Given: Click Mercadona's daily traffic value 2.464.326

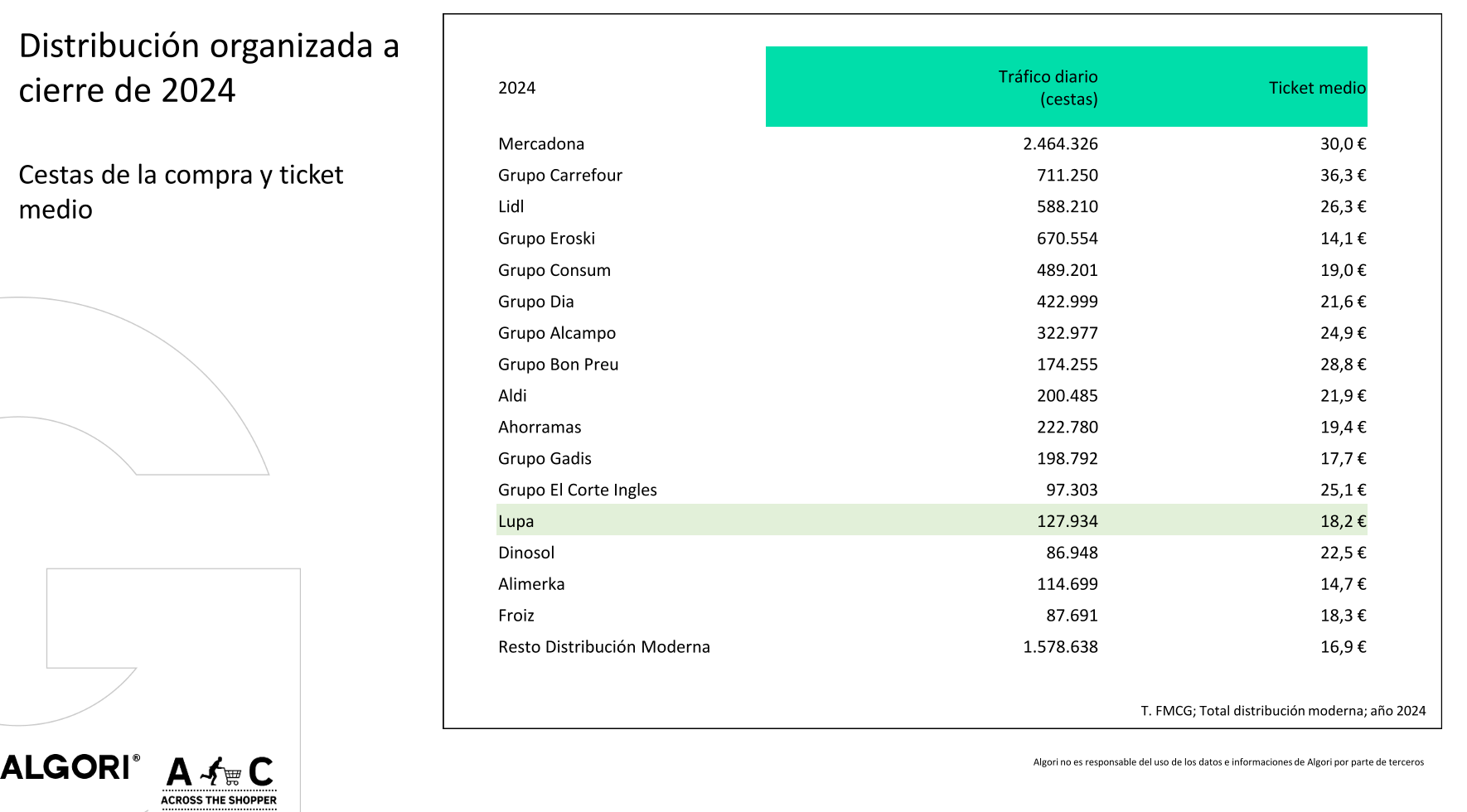Looking at the screenshot, I should tap(1060, 144).
